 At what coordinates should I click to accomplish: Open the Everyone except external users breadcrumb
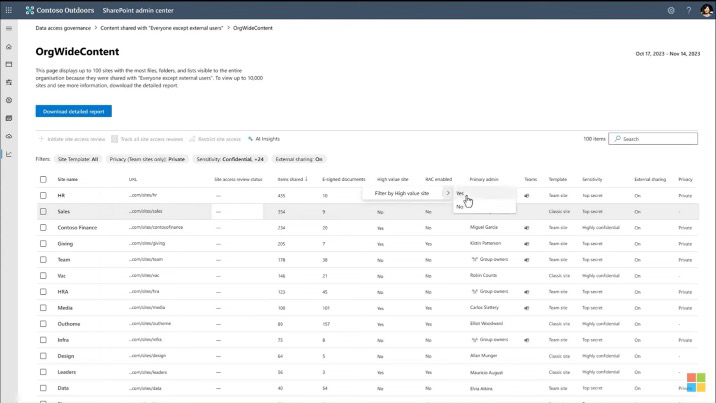pos(162,28)
